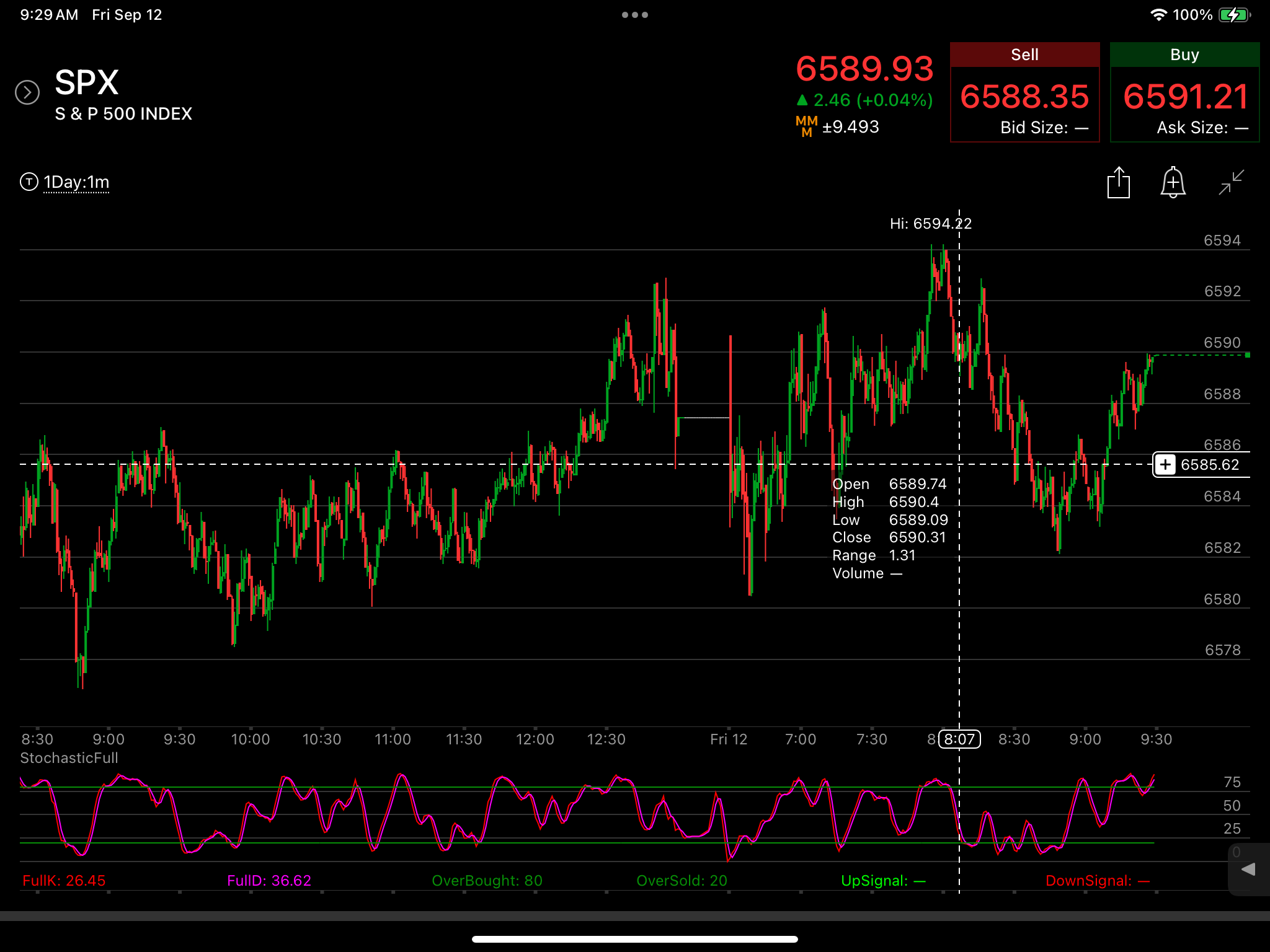Tap the High 6590.4 value in the data box
The width and height of the screenshot is (1270, 952).
tap(914, 502)
